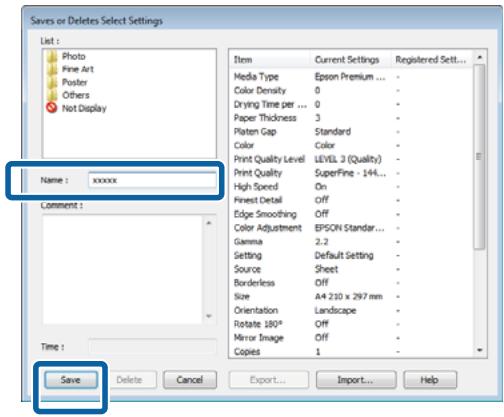
Task: Select the Photo folder icon
Action: [52, 56]
